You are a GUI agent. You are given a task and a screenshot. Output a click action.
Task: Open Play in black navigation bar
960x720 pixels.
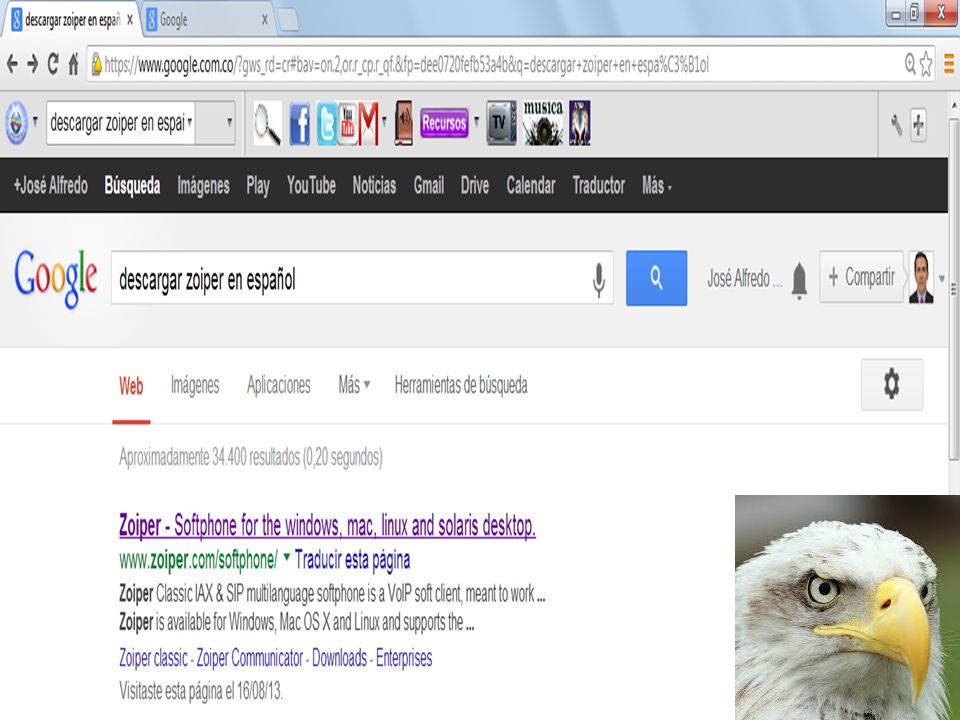click(x=258, y=186)
